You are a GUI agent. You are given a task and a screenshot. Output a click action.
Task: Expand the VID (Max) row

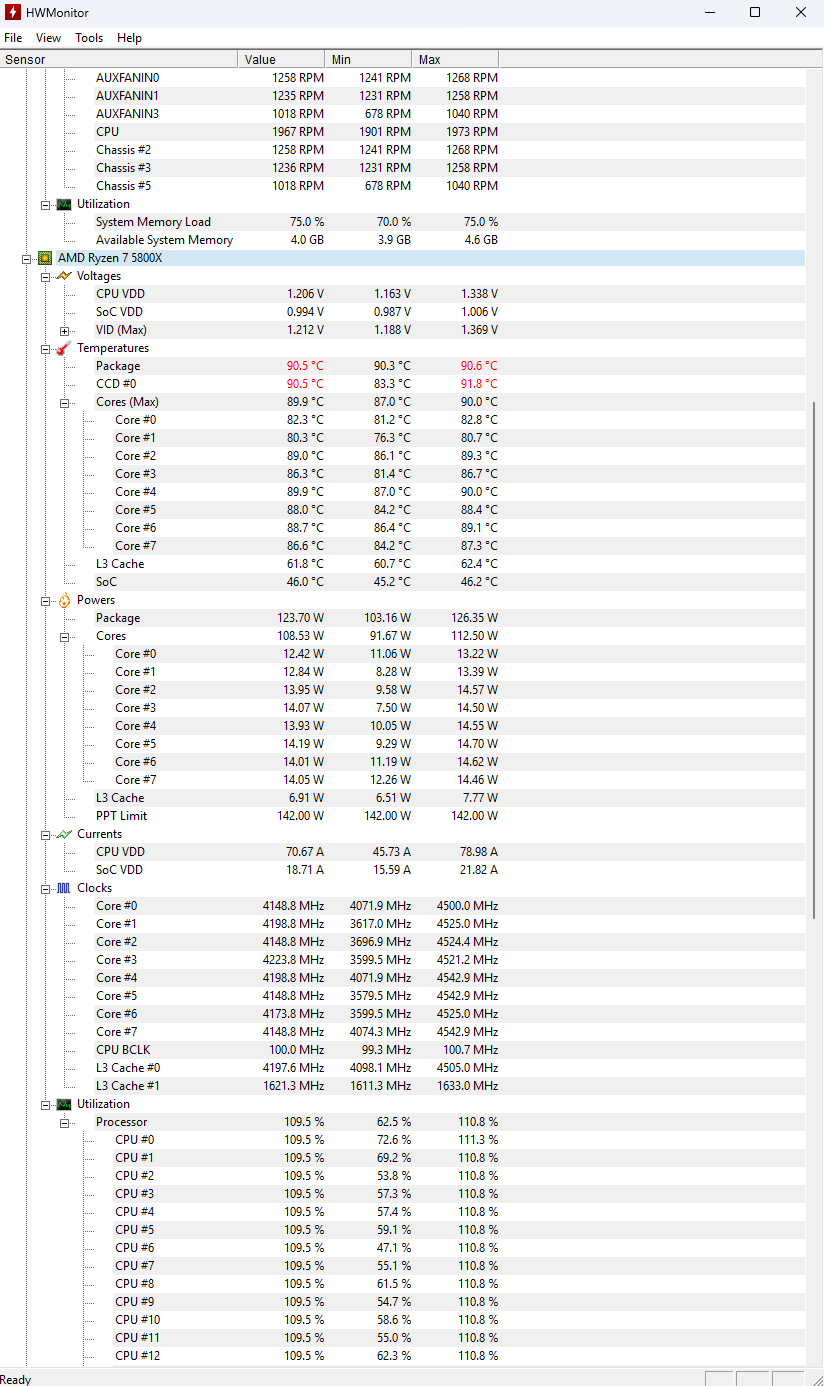[x=65, y=330]
